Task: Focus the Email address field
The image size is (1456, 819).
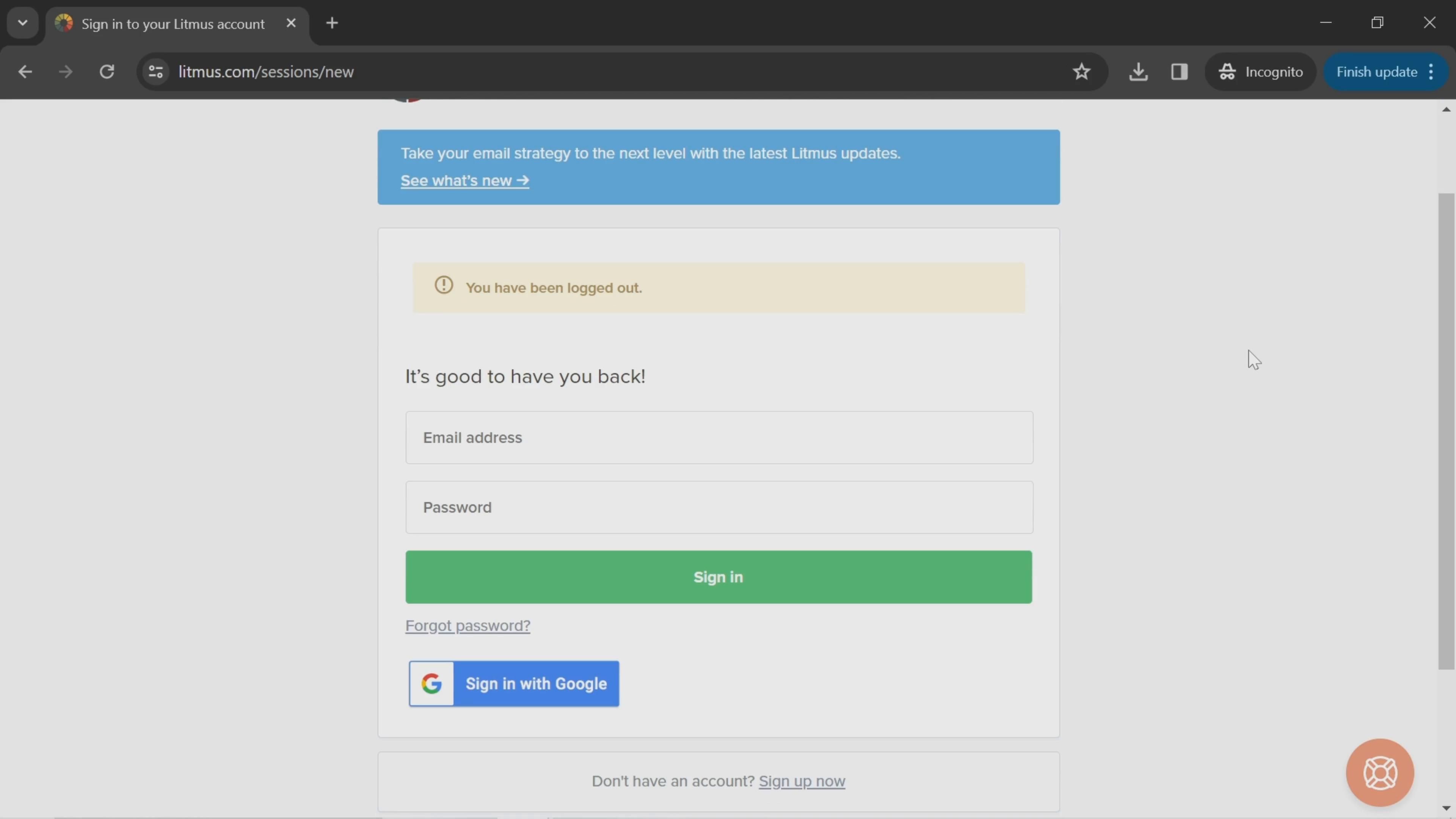Action: click(x=719, y=438)
